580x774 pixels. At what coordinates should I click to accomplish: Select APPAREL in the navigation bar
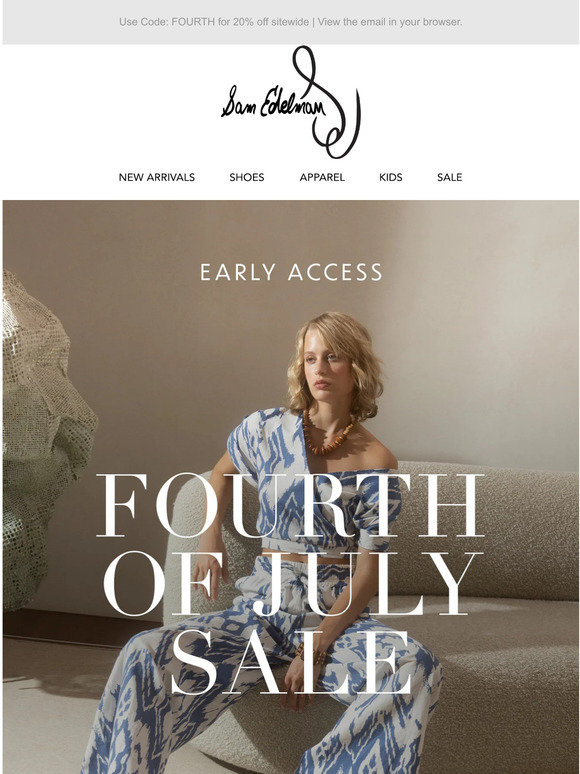(322, 177)
